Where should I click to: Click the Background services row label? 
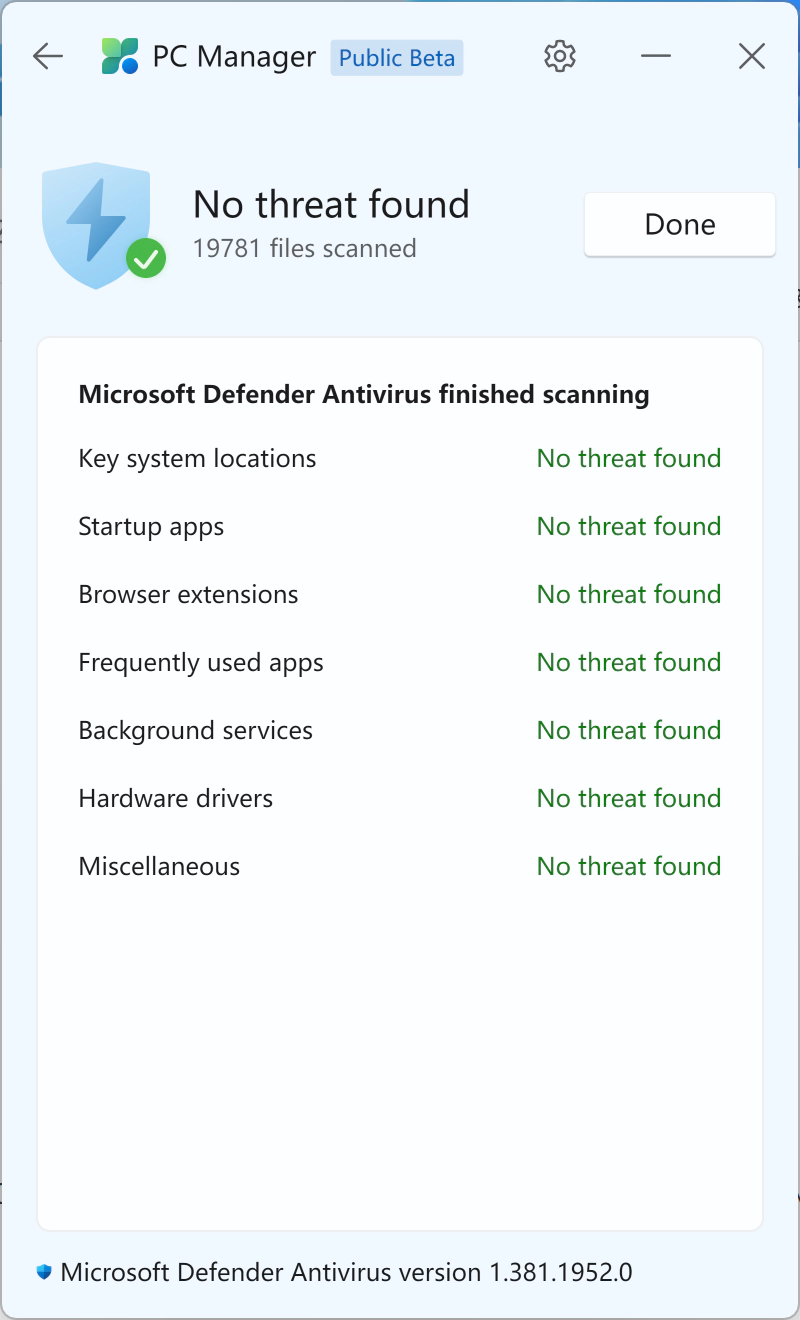point(196,731)
